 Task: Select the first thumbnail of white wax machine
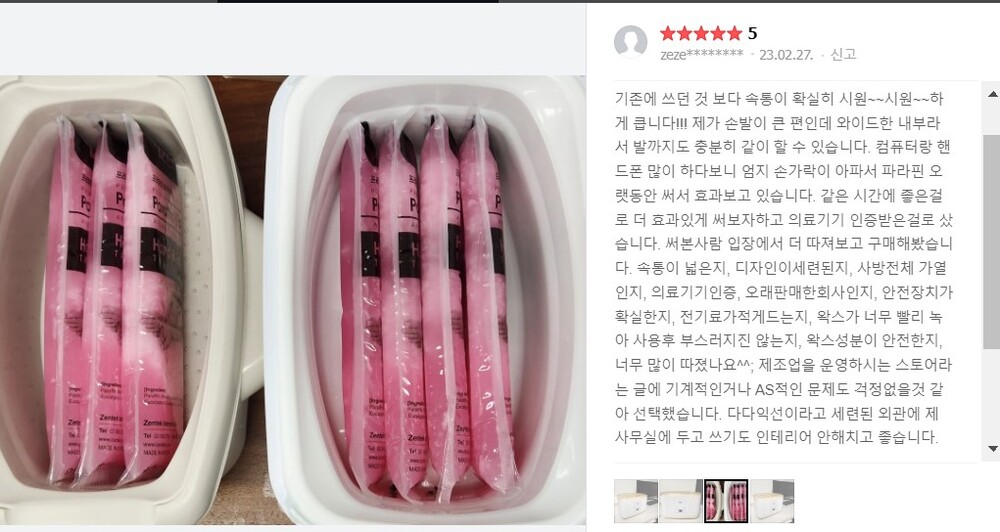(635, 501)
